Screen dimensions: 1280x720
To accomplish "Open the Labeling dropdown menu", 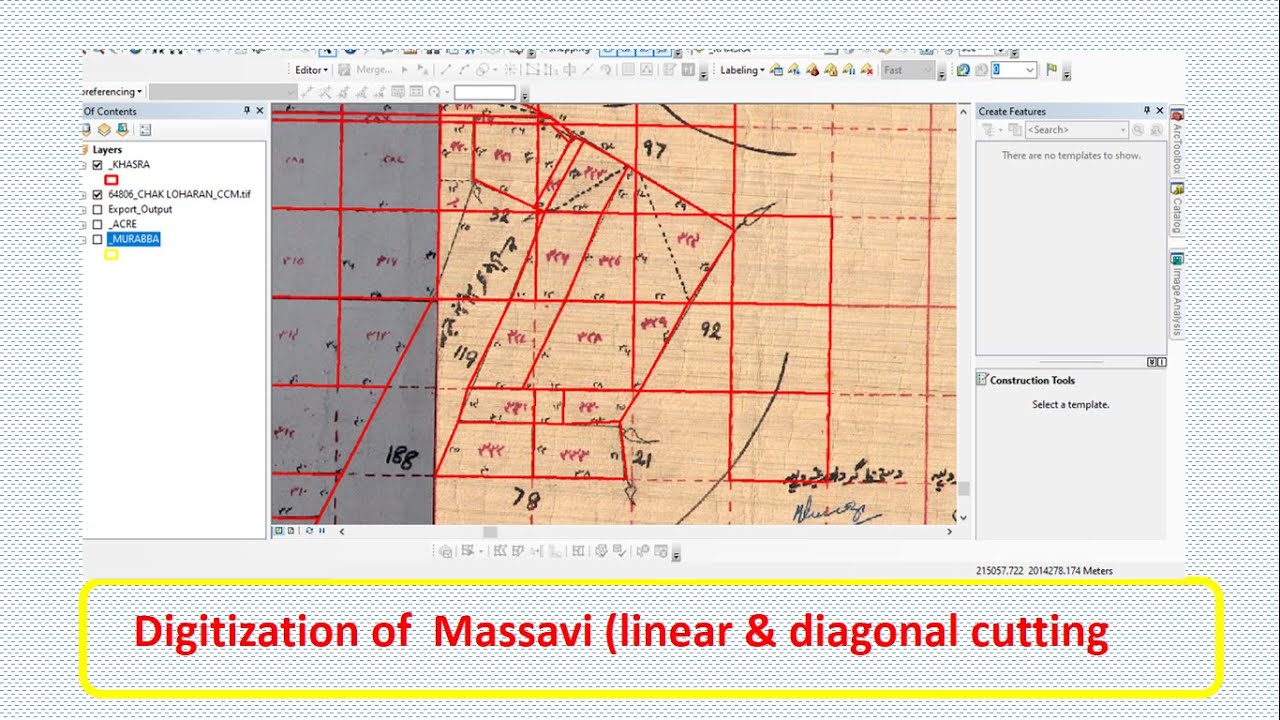I will tap(742, 70).
